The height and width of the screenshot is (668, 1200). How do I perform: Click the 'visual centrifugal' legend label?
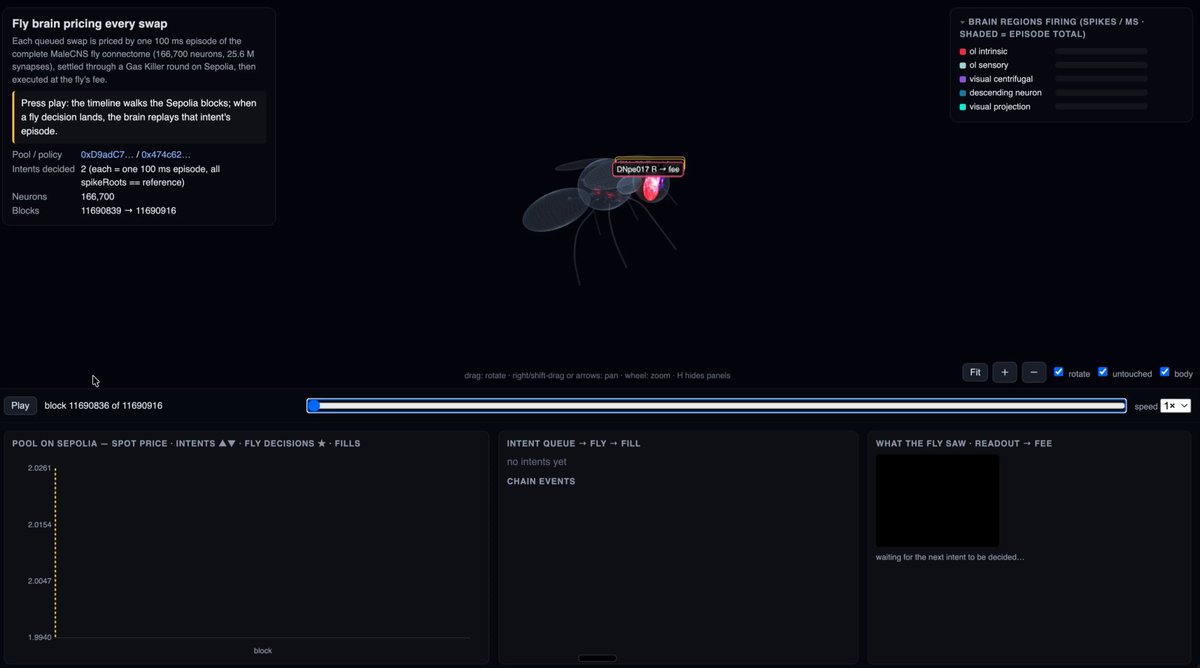tap(1001, 79)
